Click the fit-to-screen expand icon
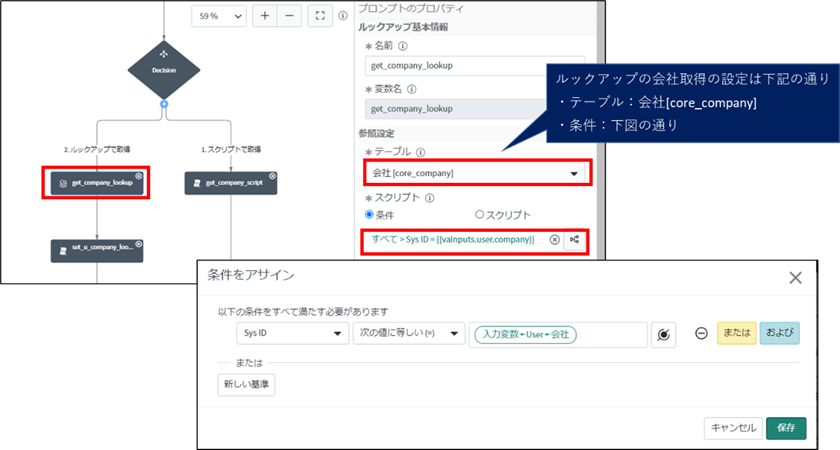This screenshot has height=450, width=840. tap(320, 16)
